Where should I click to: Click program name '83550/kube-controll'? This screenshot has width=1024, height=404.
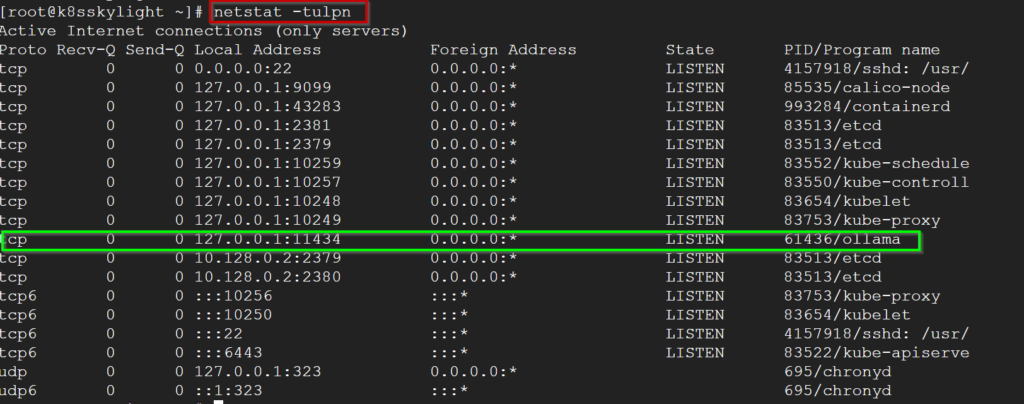click(x=877, y=182)
